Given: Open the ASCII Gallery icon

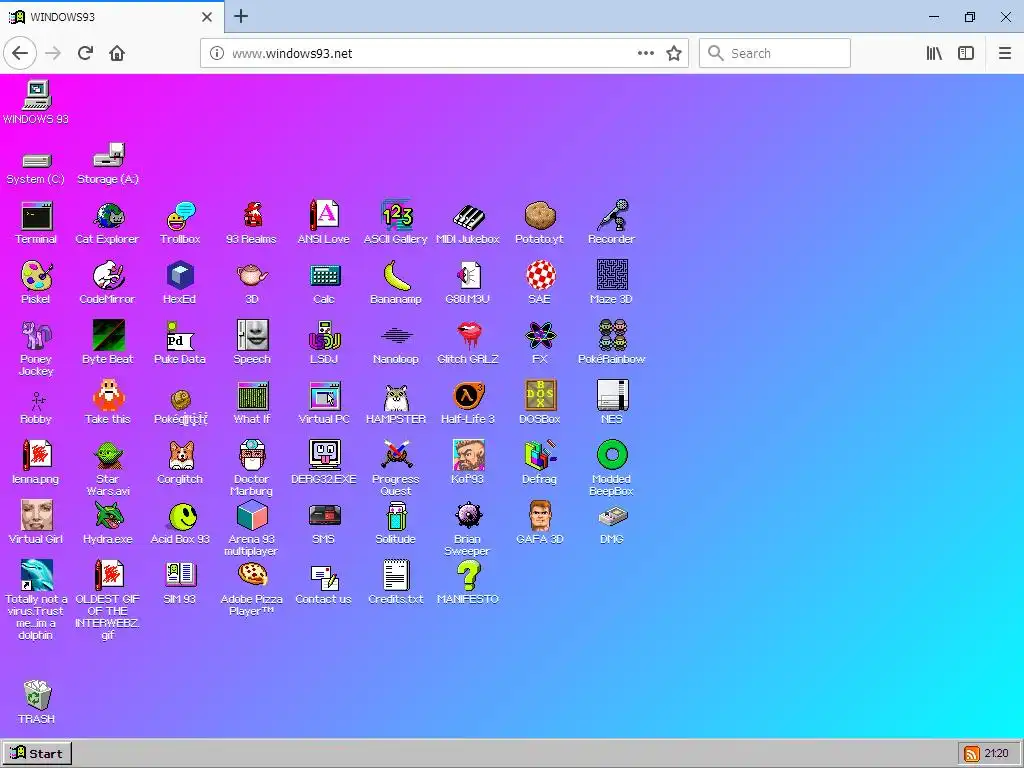Looking at the screenshot, I should click(396, 216).
